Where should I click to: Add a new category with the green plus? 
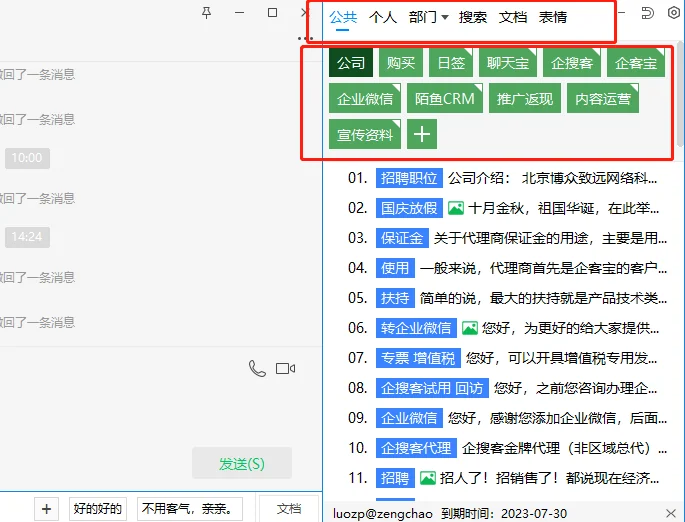click(x=422, y=134)
